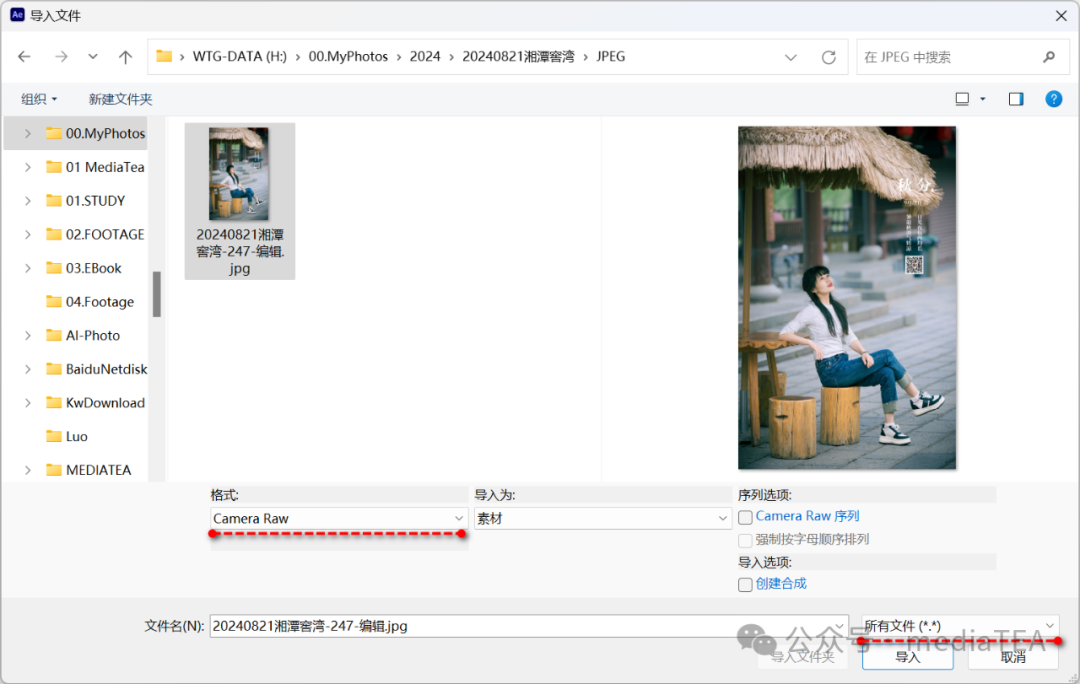Select the MEDIATEA folder

pos(88,470)
